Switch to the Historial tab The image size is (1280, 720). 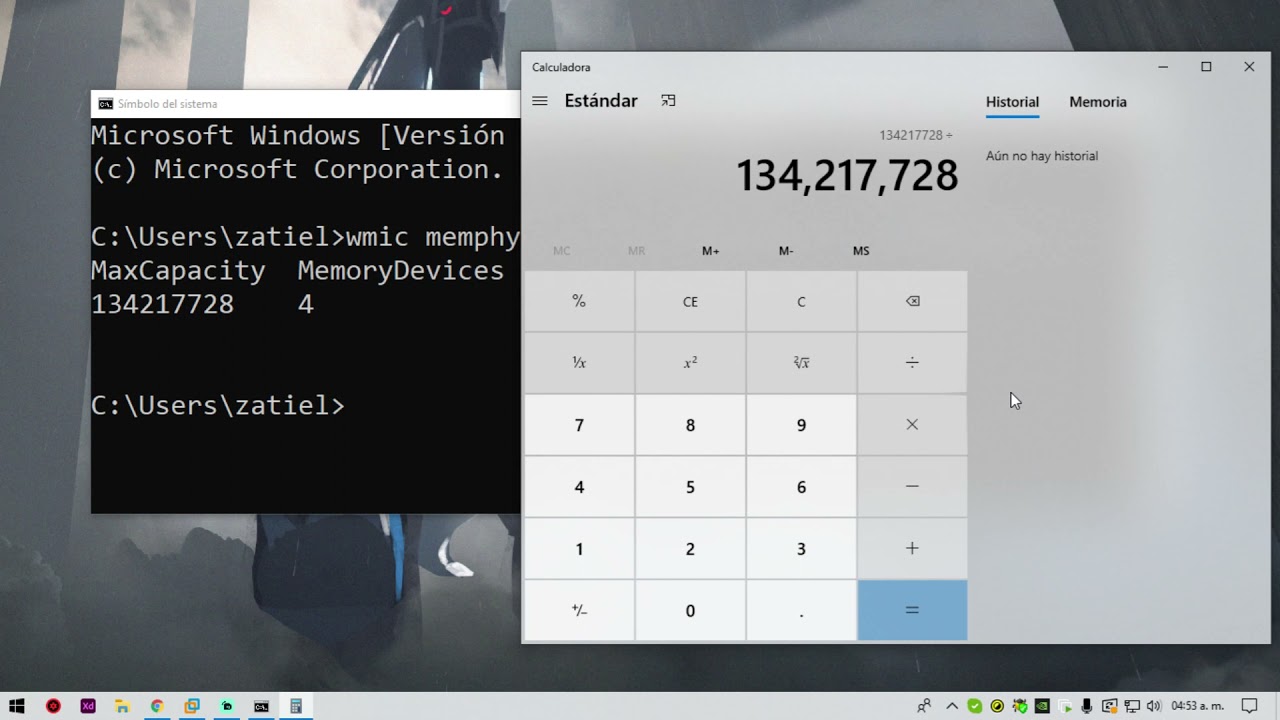(1012, 102)
